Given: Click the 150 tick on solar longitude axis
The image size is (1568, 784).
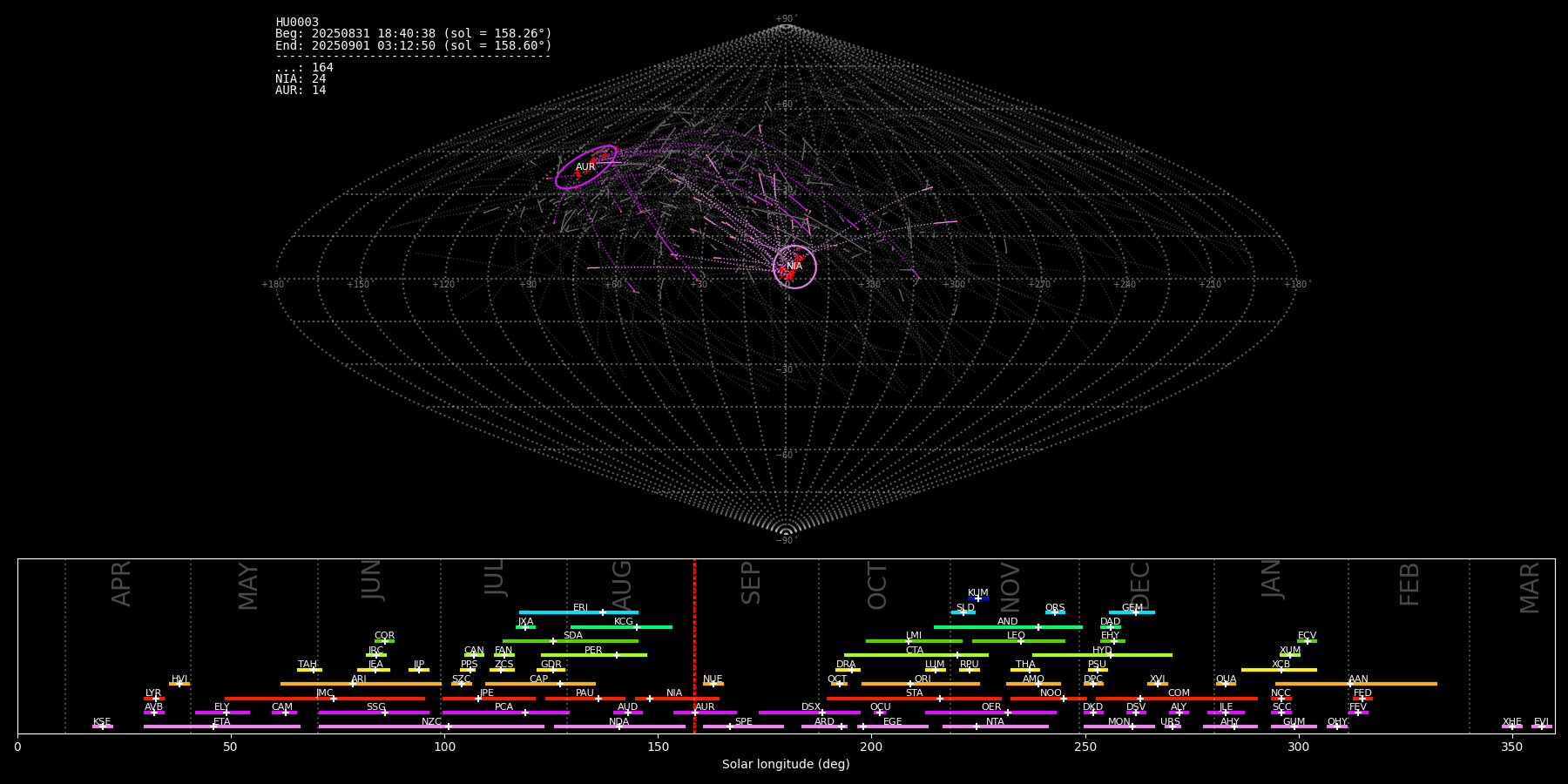Looking at the screenshot, I should coord(658,747).
